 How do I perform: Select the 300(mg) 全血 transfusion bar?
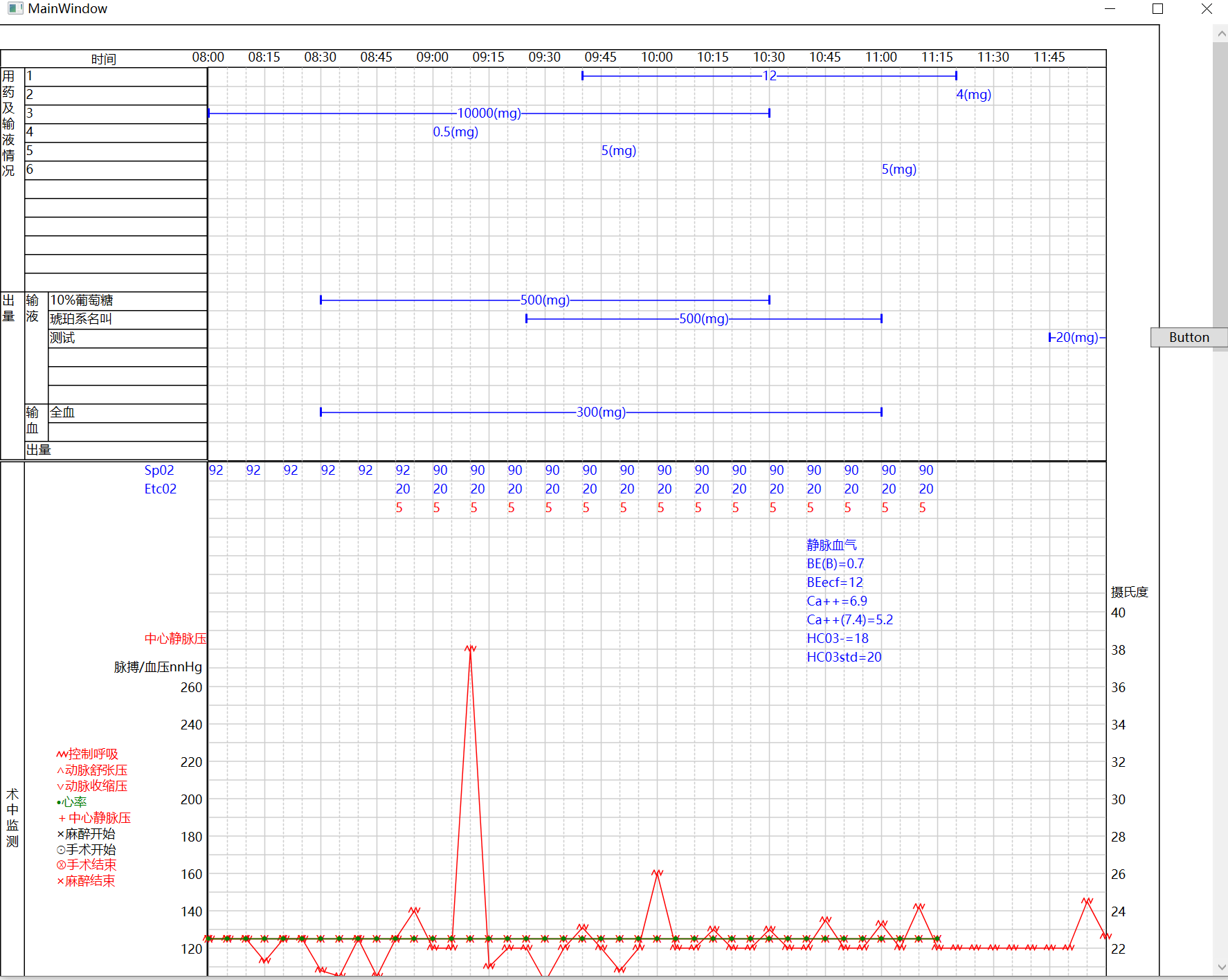coord(600,412)
